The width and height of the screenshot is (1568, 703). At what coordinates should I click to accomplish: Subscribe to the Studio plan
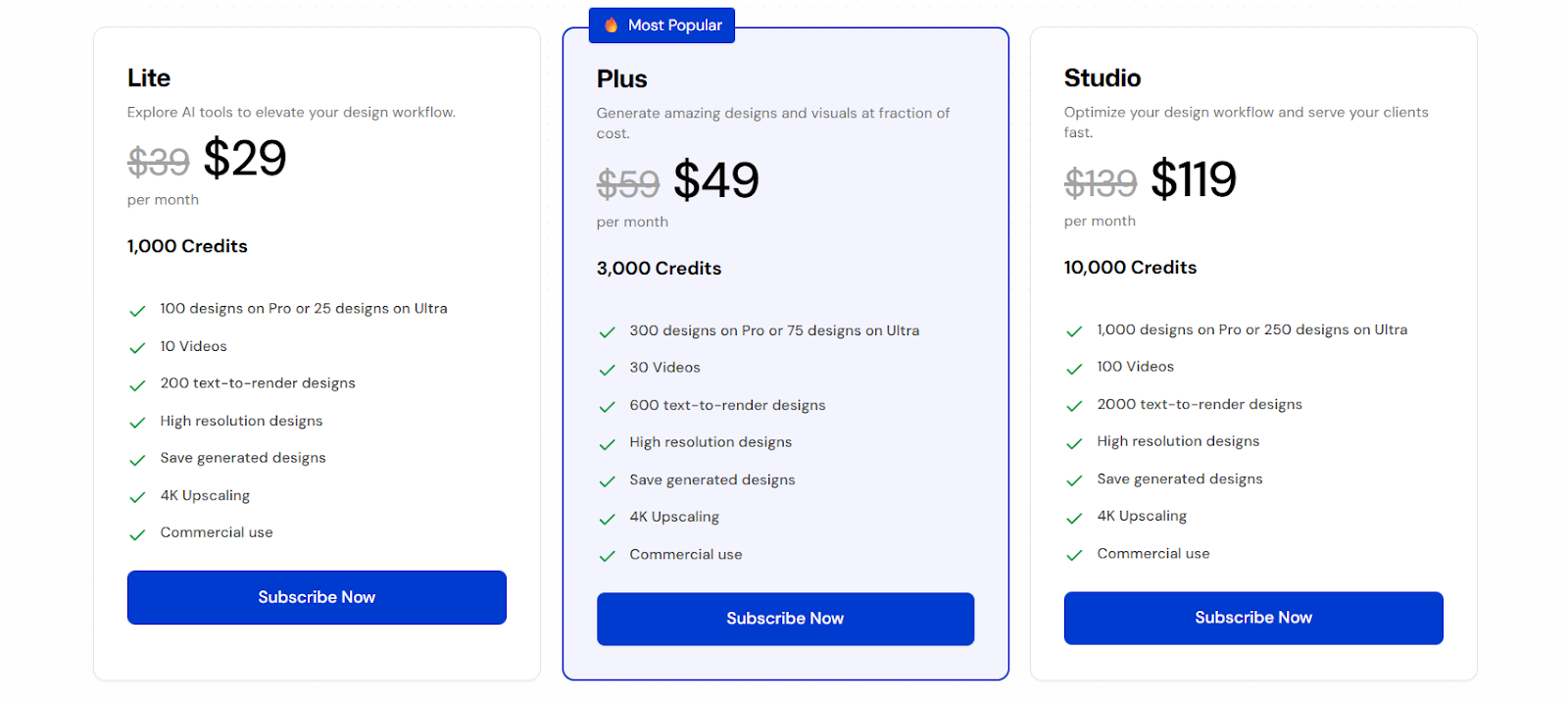(1253, 618)
